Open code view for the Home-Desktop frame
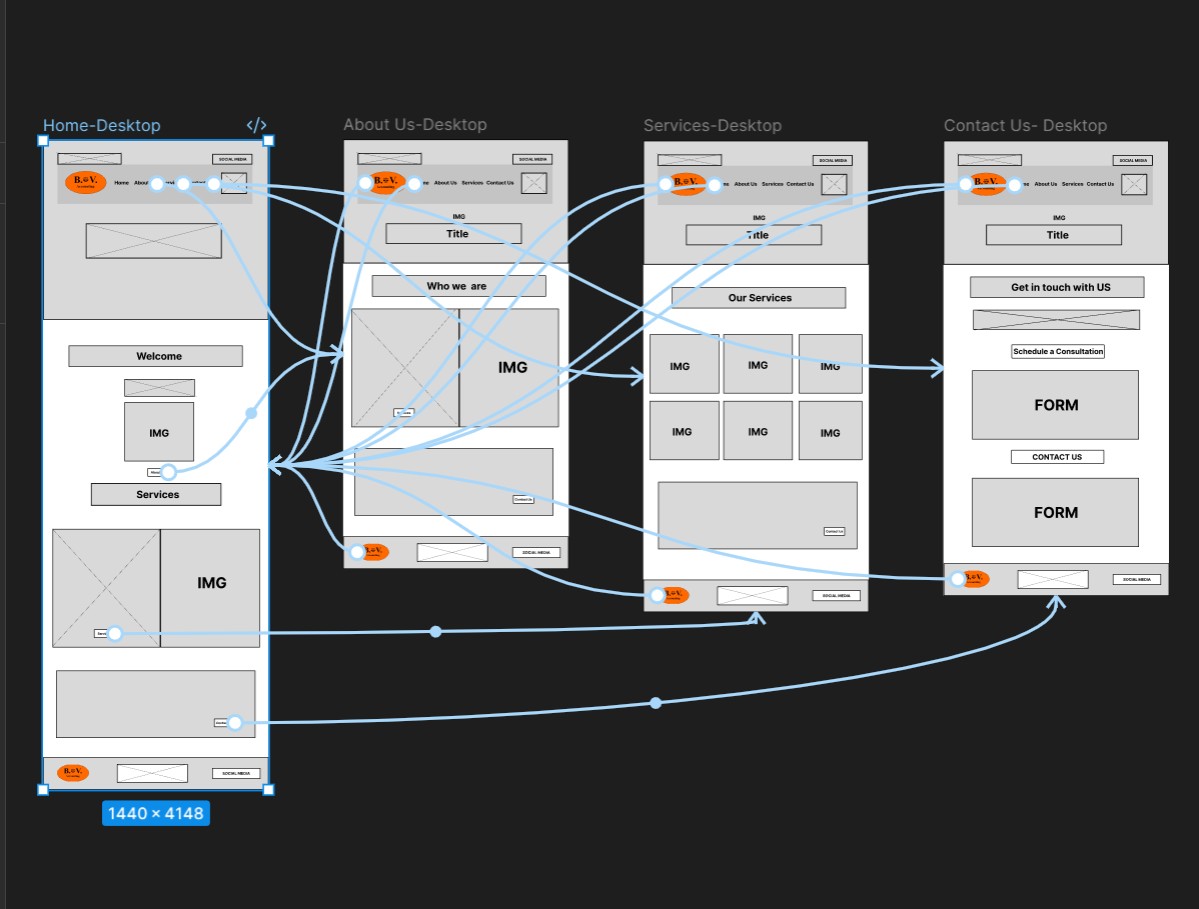The height and width of the screenshot is (909, 1199). pos(256,125)
